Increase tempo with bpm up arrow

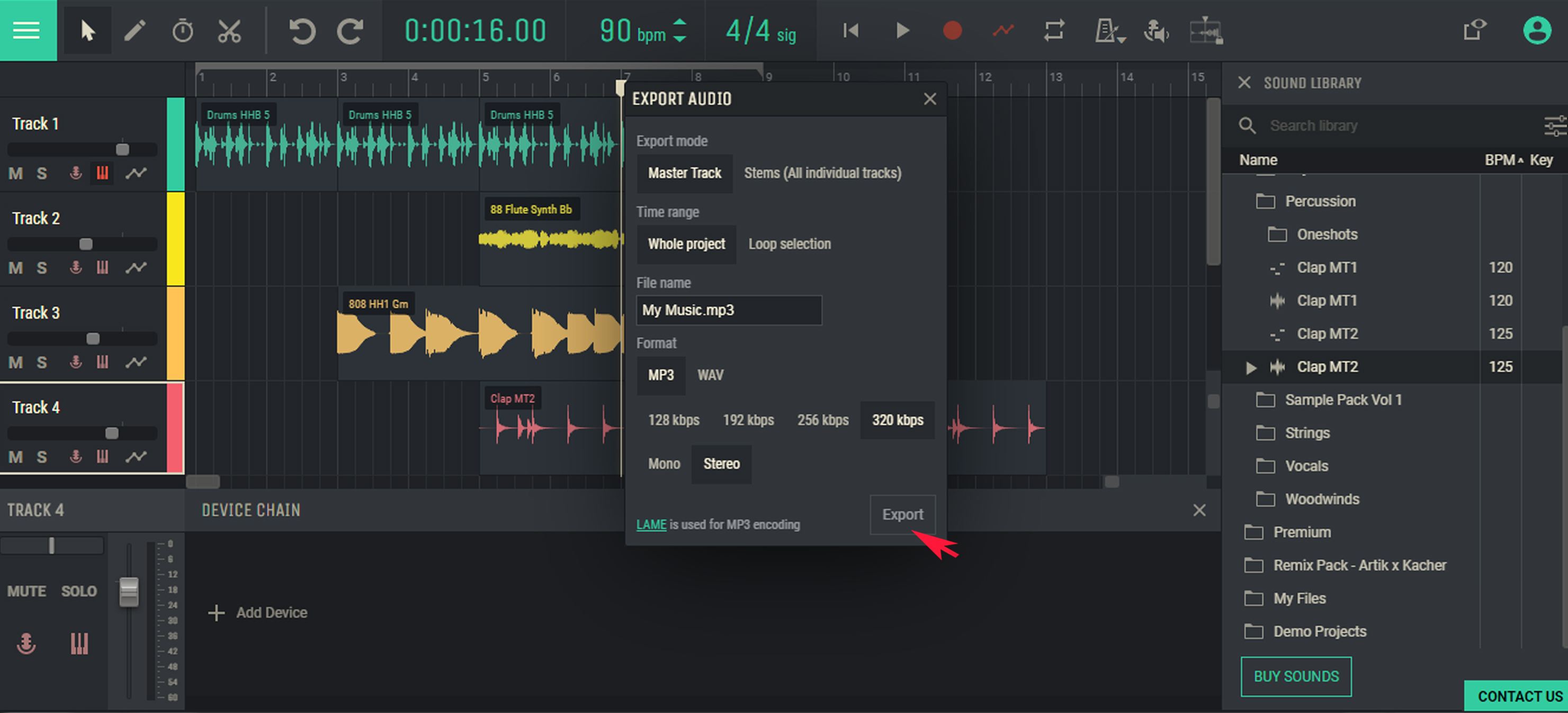pyautogui.click(x=680, y=23)
